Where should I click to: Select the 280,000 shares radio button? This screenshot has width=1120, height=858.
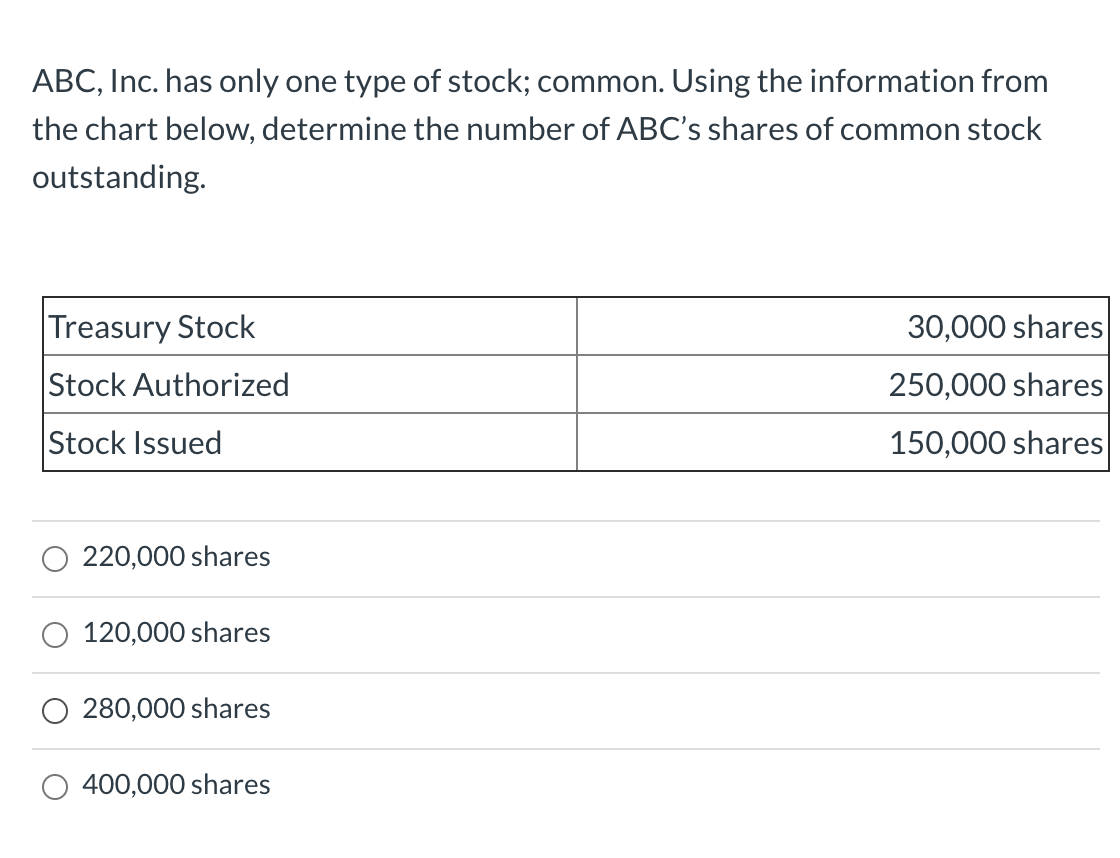click(55, 710)
